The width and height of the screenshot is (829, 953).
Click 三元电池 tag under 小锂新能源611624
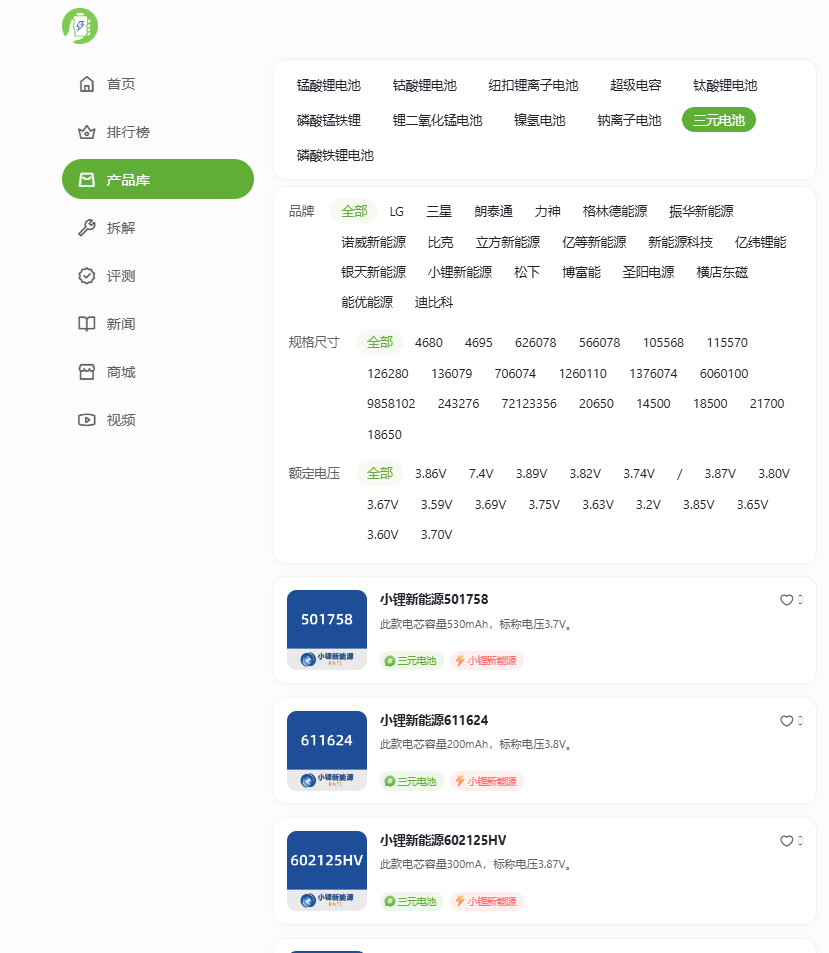411,782
